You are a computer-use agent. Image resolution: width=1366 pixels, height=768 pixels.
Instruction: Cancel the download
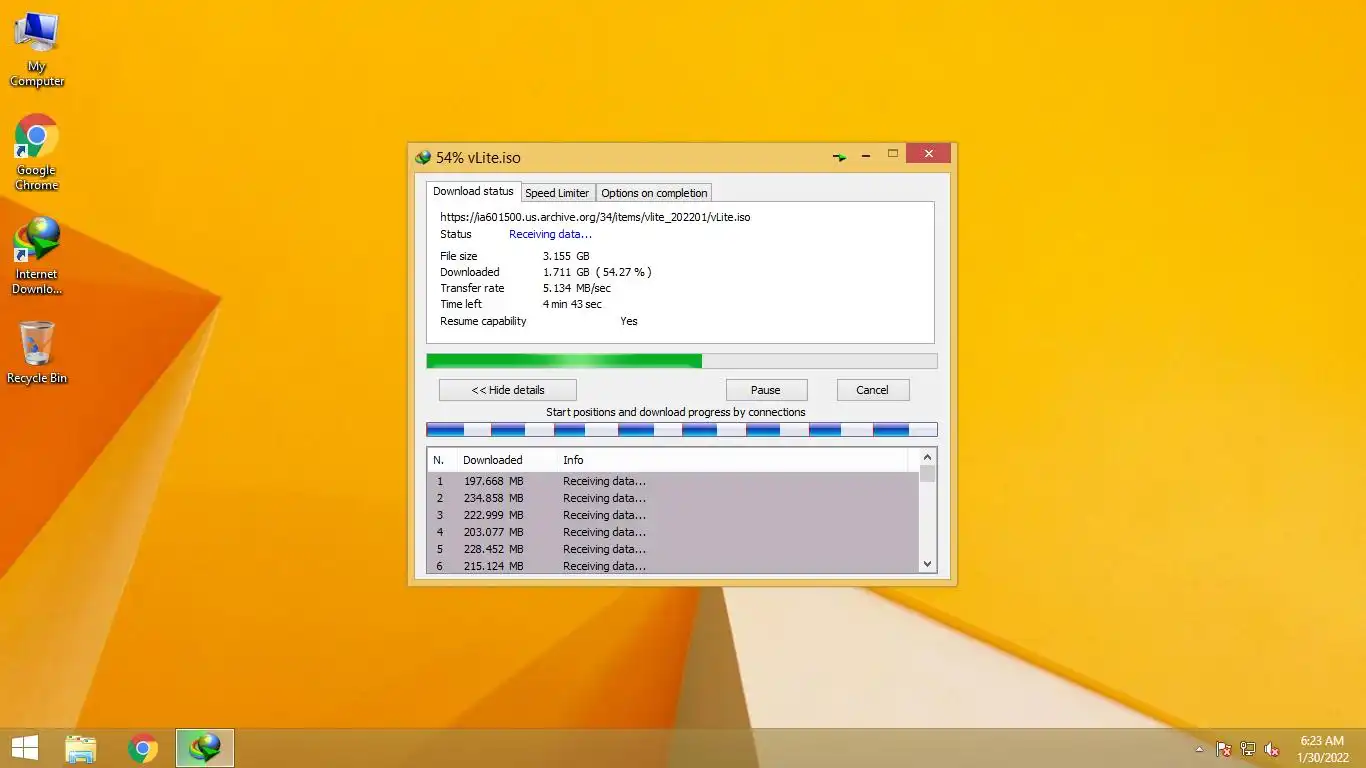872,390
